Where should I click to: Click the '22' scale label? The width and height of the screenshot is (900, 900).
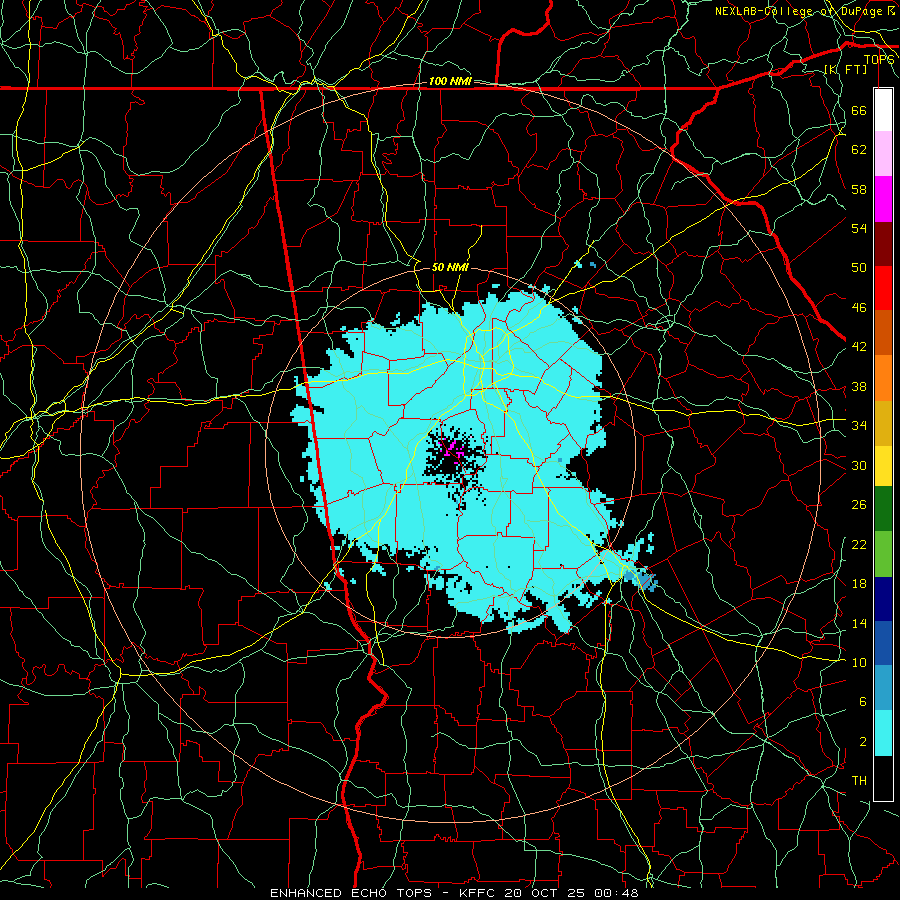(x=859, y=544)
